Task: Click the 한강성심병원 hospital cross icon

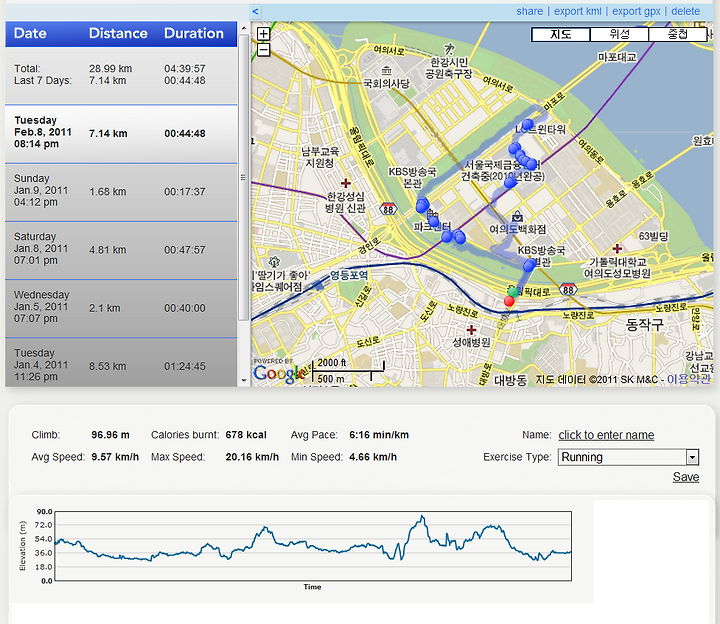Action: click(x=346, y=183)
